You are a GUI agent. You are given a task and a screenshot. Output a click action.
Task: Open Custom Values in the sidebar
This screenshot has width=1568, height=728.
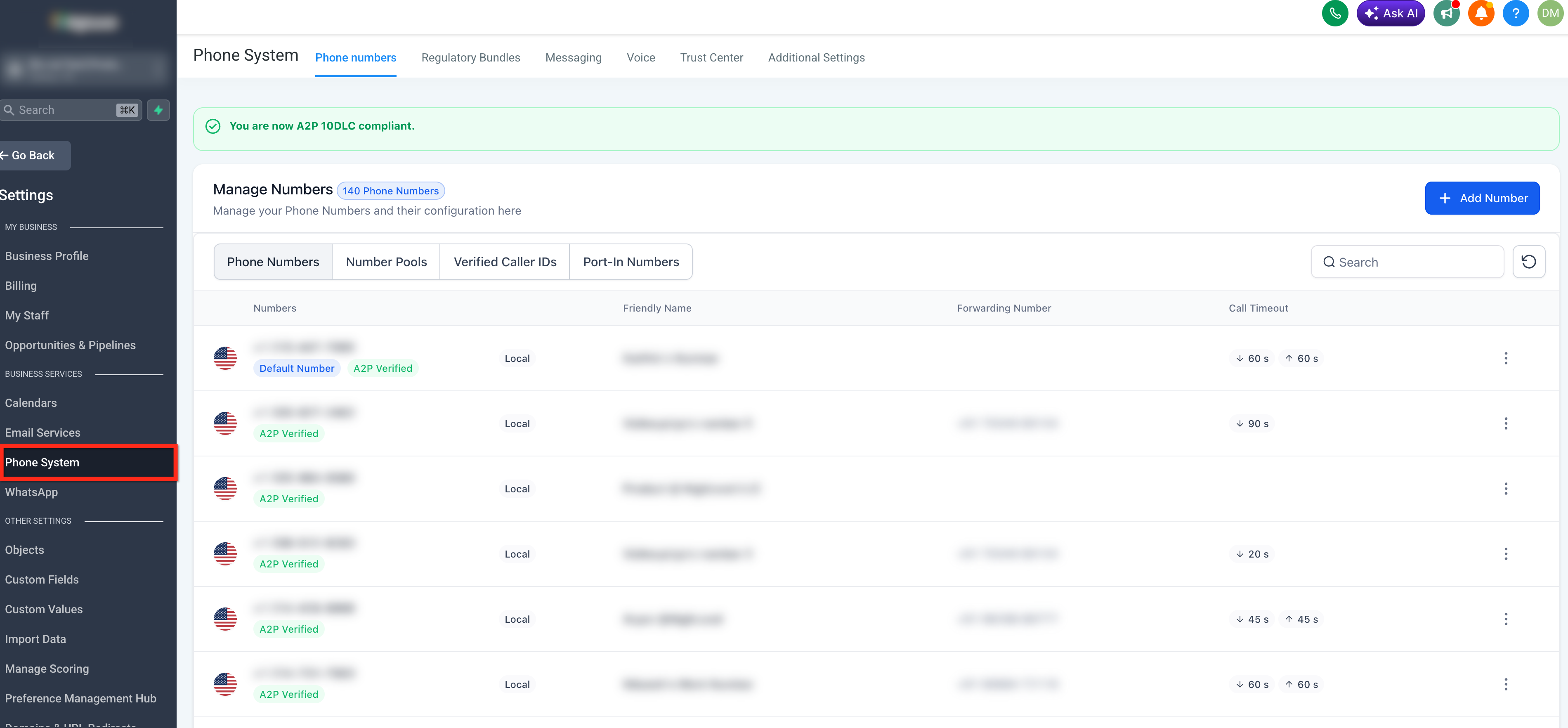pos(44,609)
